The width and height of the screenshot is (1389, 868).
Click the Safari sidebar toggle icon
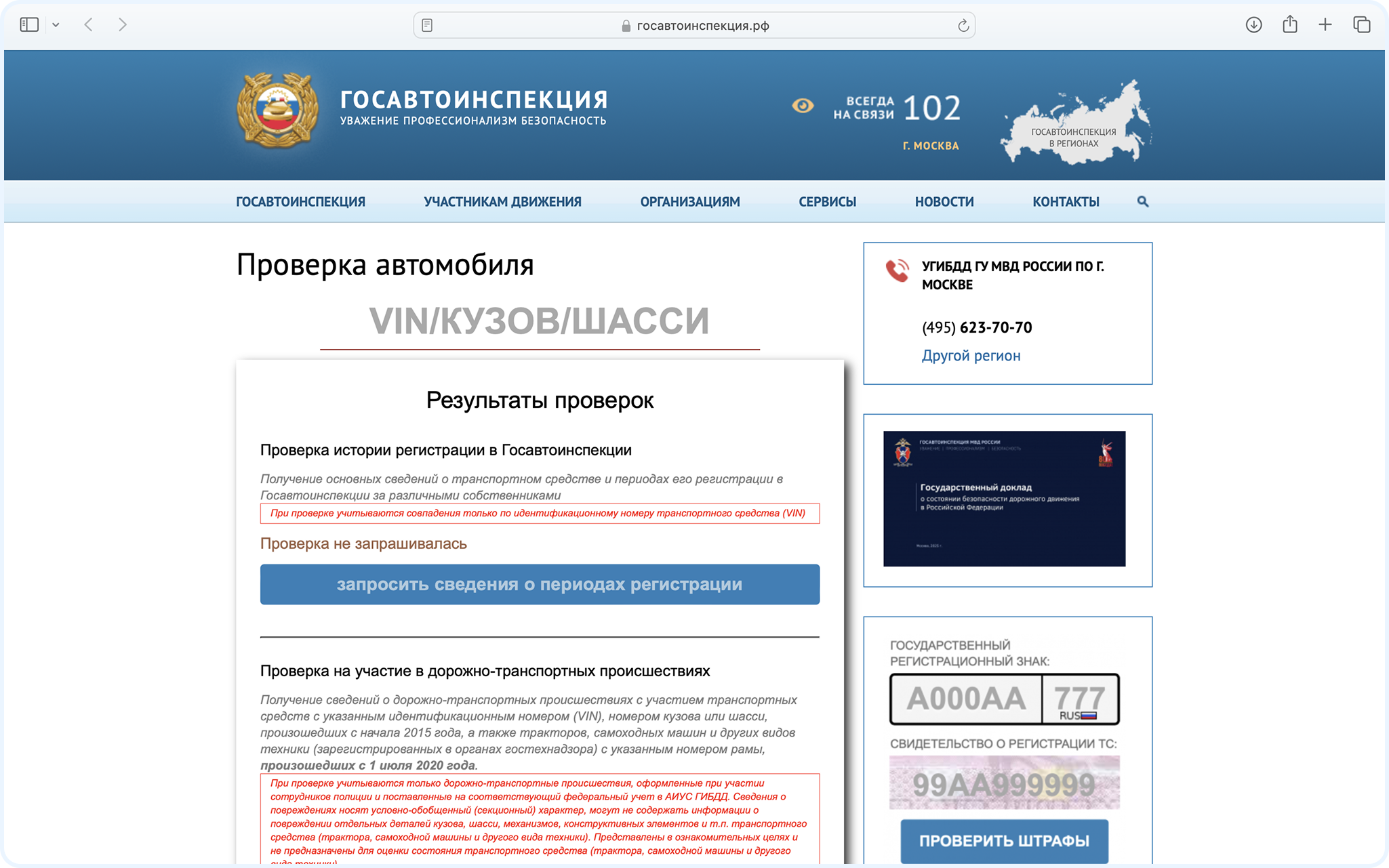coord(29,25)
